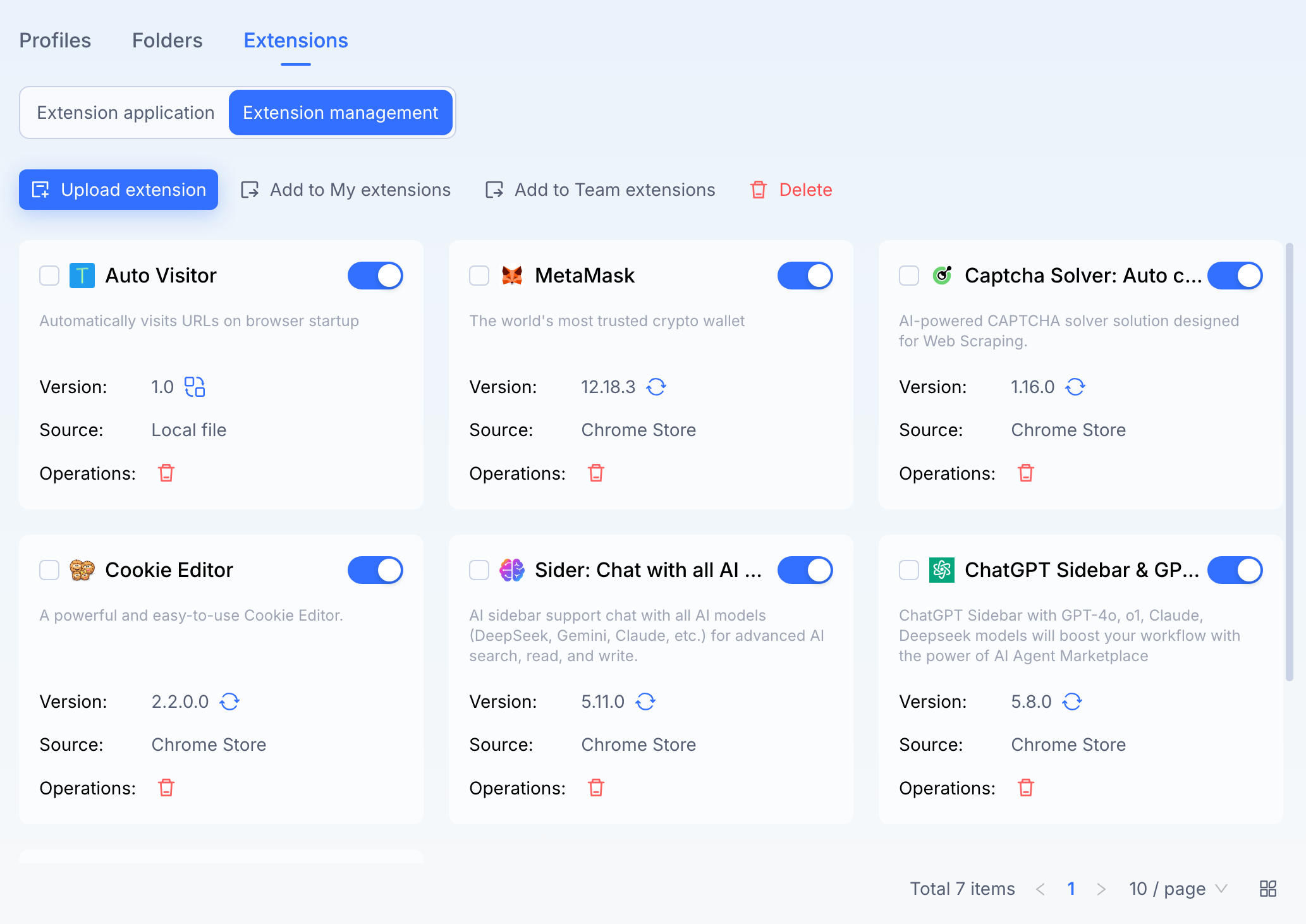Viewport: 1306px width, 924px height.
Task: Click the Cookie Editor extension title
Action: click(169, 570)
